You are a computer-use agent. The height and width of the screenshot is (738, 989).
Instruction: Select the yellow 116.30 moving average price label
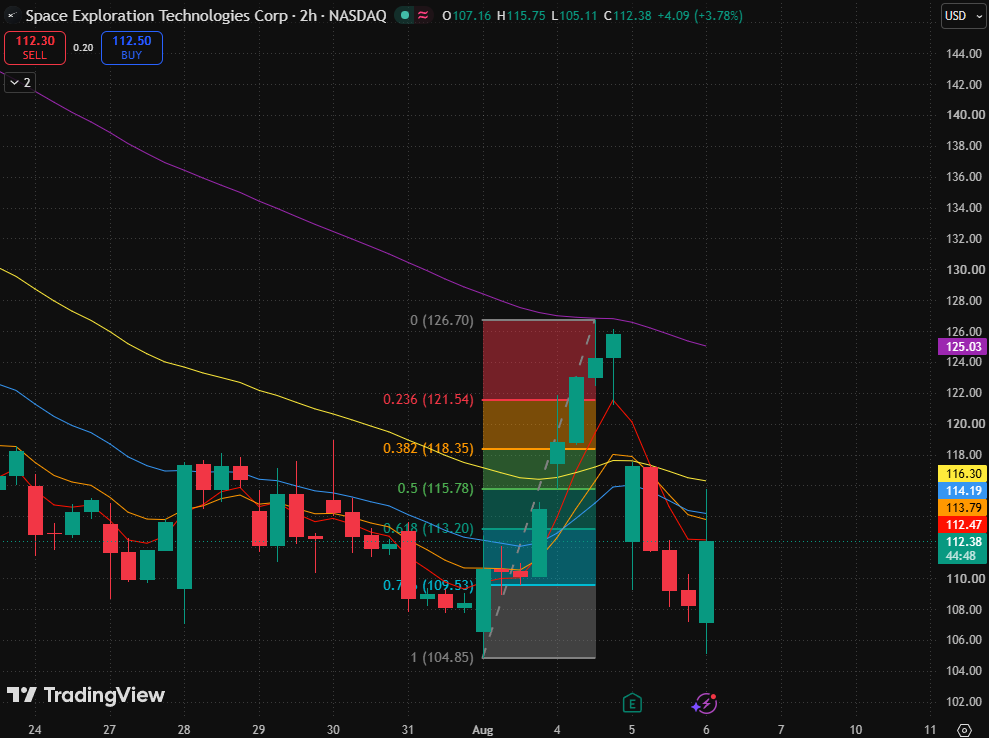(x=963, y=473)
